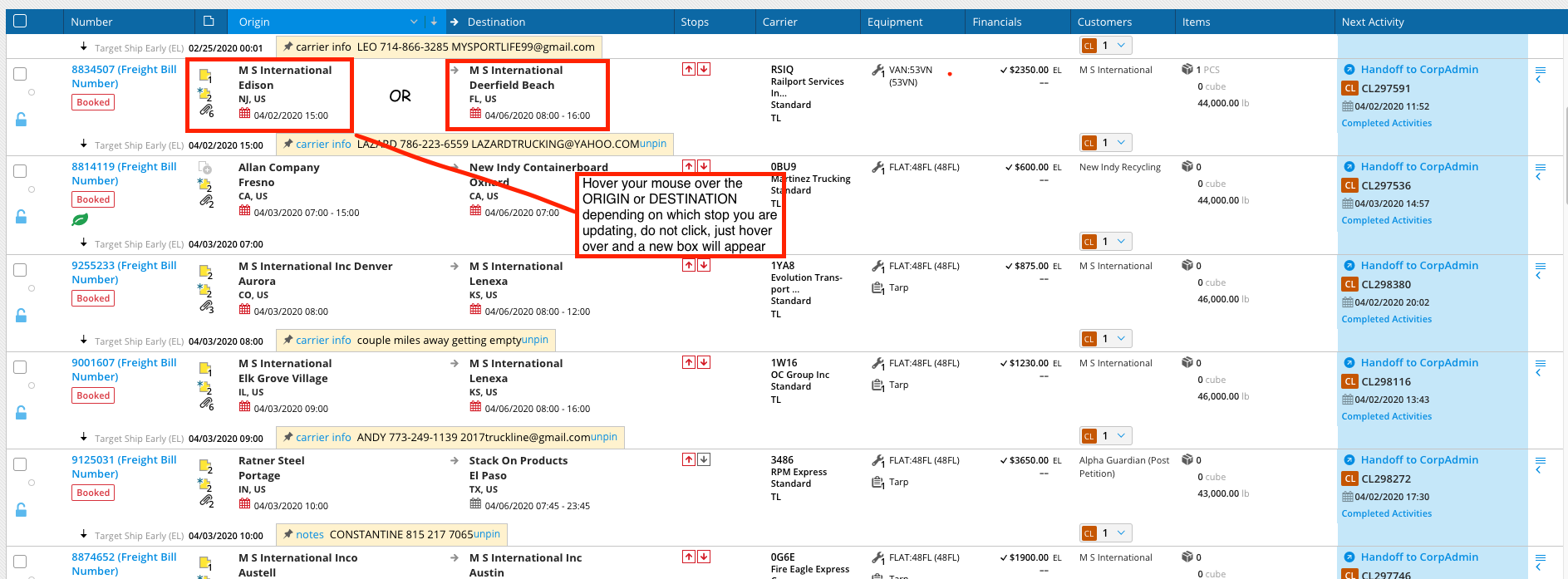Click the Destination column header
Viewport: 1568px width, 579px height.
point(496,22)
